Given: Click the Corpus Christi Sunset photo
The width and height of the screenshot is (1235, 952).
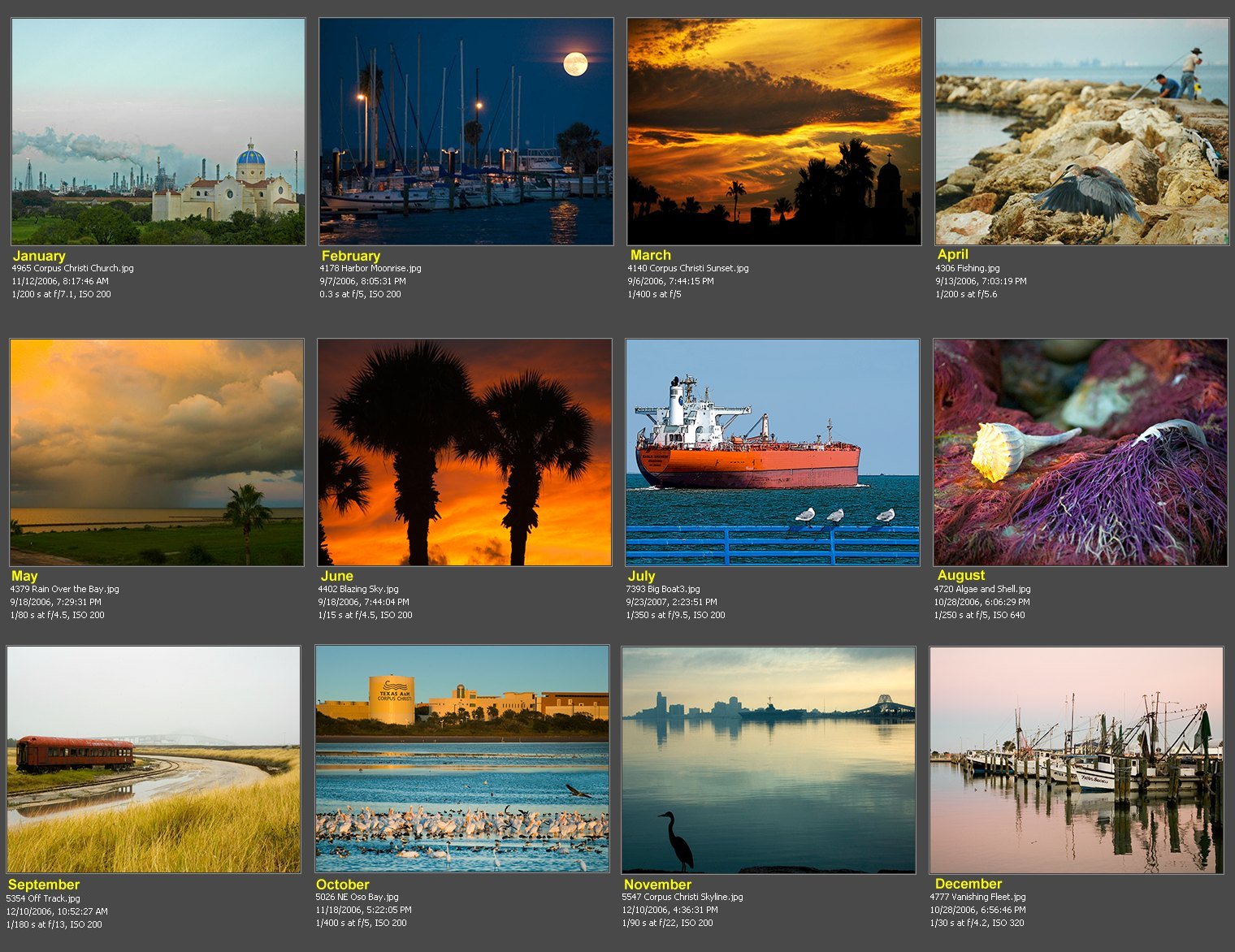Looking at the screenshot, I should point(773,132).
